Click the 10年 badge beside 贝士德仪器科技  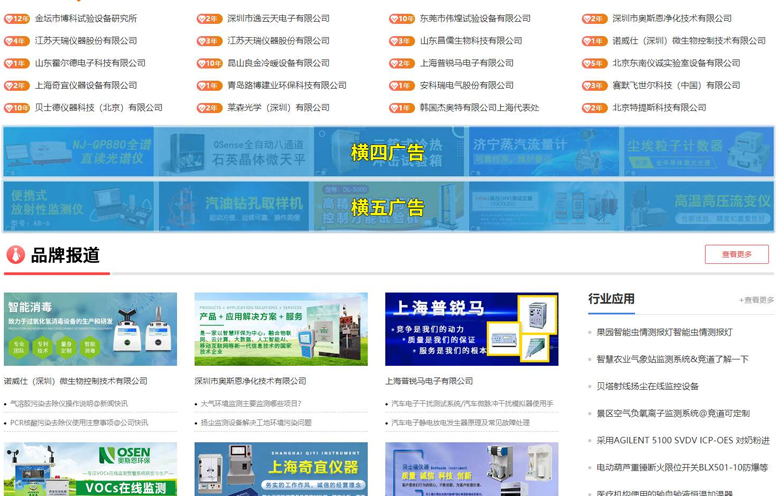click(x=17, y=108)
